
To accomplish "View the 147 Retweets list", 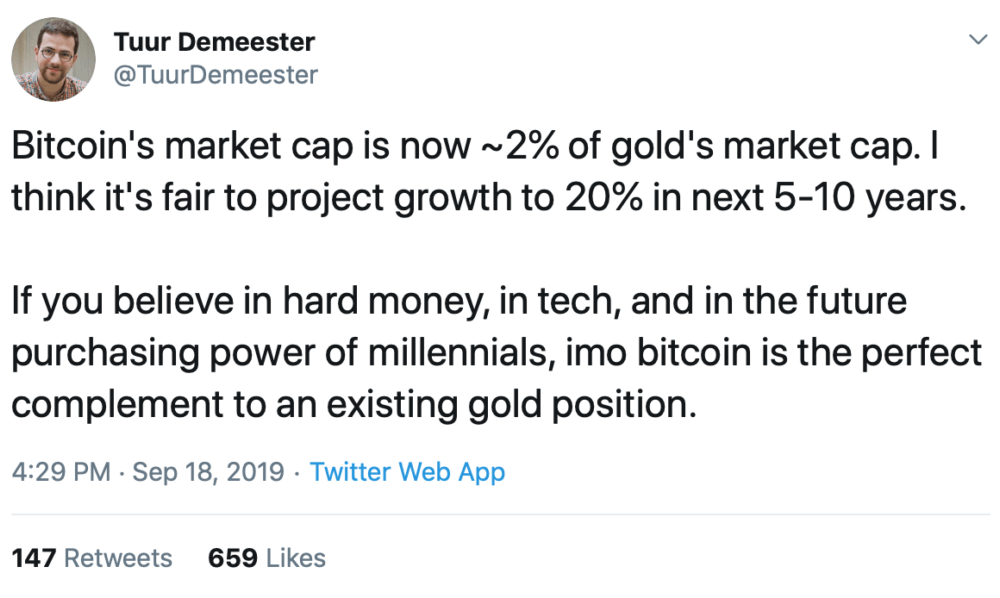I will coord(92,558).
